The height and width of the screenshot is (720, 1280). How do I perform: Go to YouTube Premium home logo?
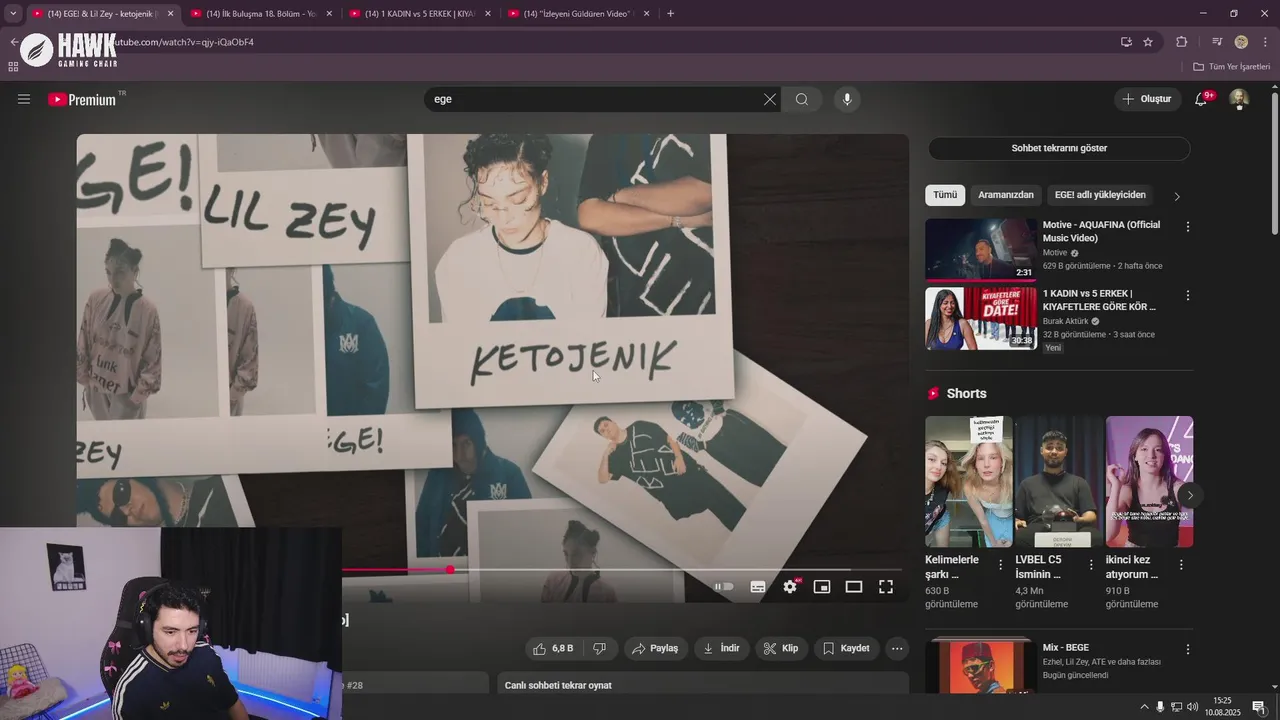pyautogui.click(x=82, y=99)
